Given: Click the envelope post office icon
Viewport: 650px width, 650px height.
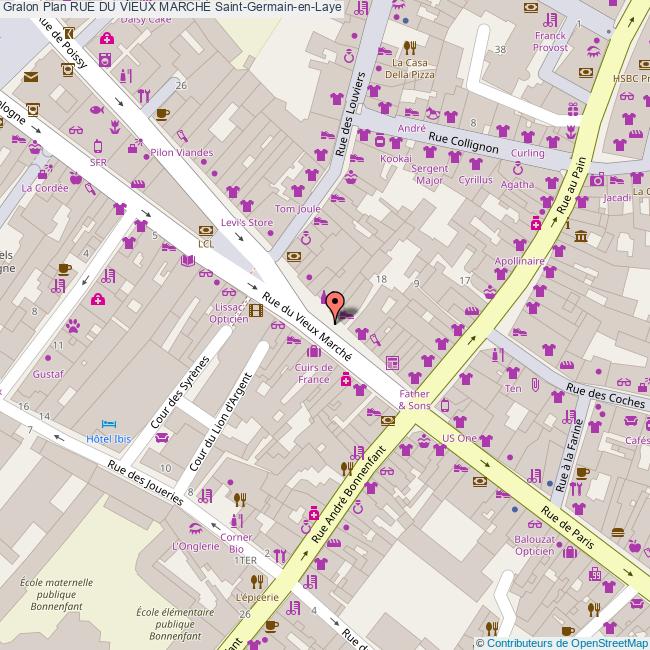Looking at the screenshot, I should click(x=30, y=76).
